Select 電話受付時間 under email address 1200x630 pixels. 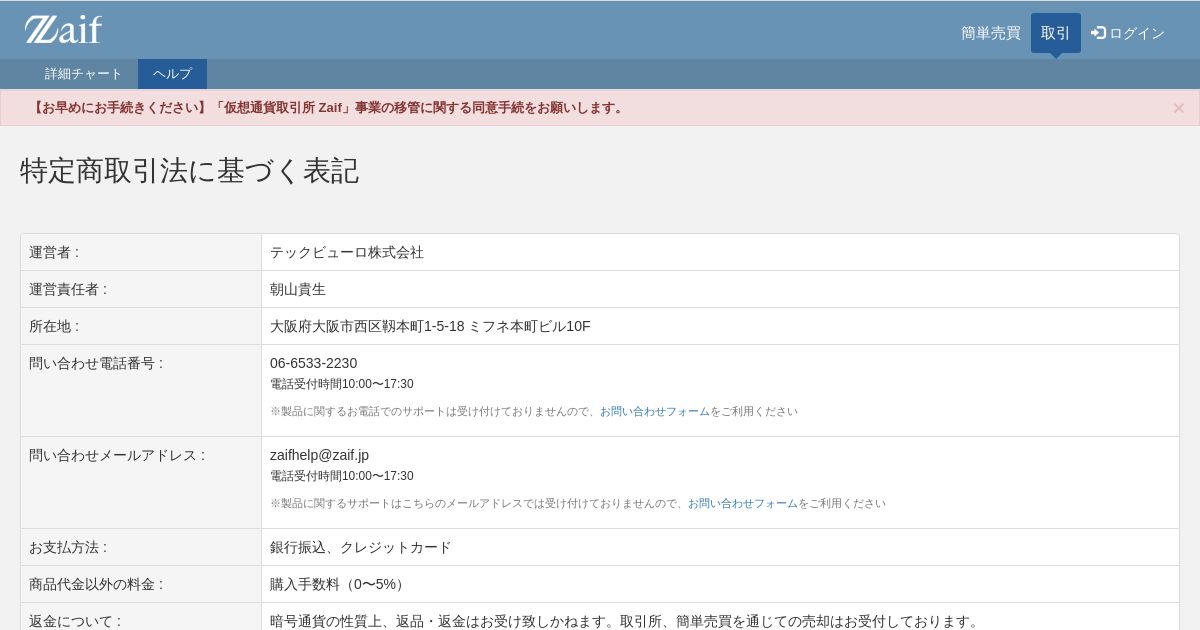pyautogui.click(x=342, y=476)
